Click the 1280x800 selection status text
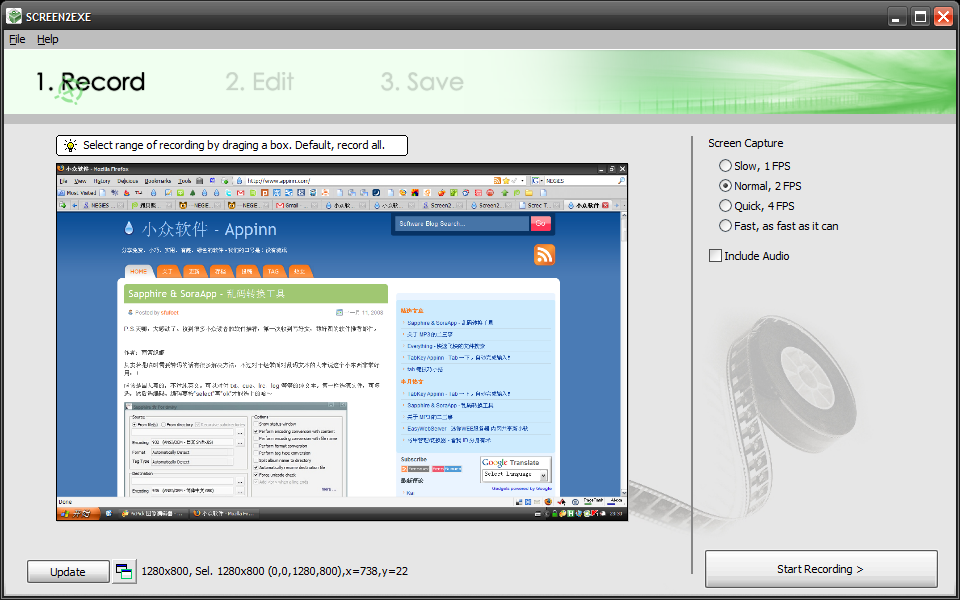The image size is (960, 600). point(274,572)
